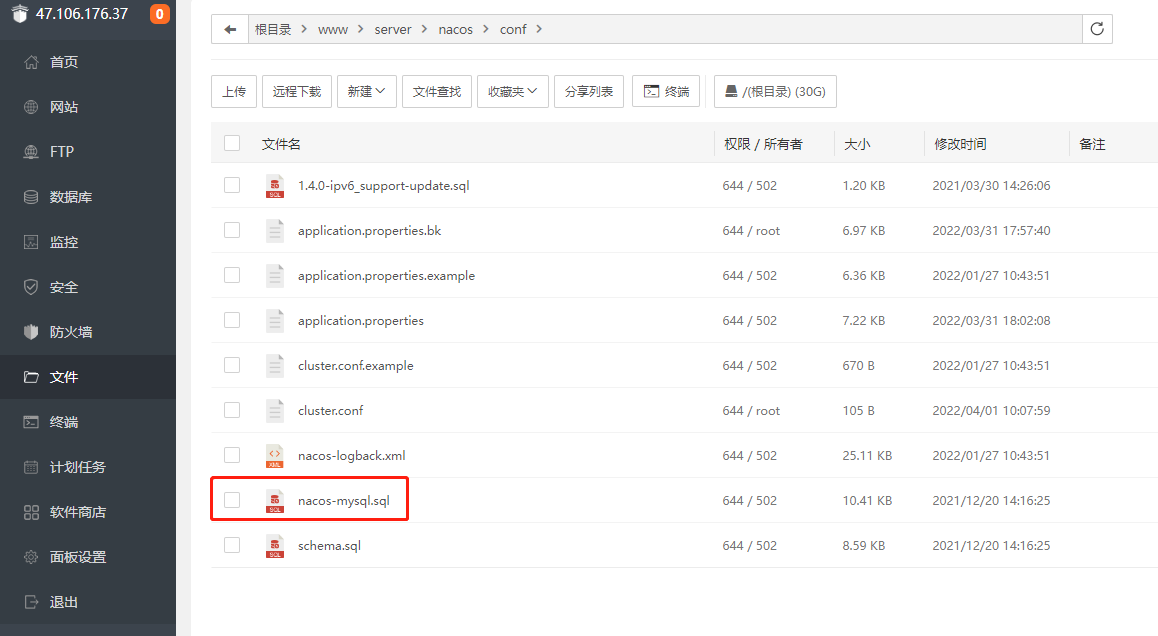This screenshot has width=1158, height=636.
Task: Click the firewall shield icon in sidebar
Action: tap(31, 332)
